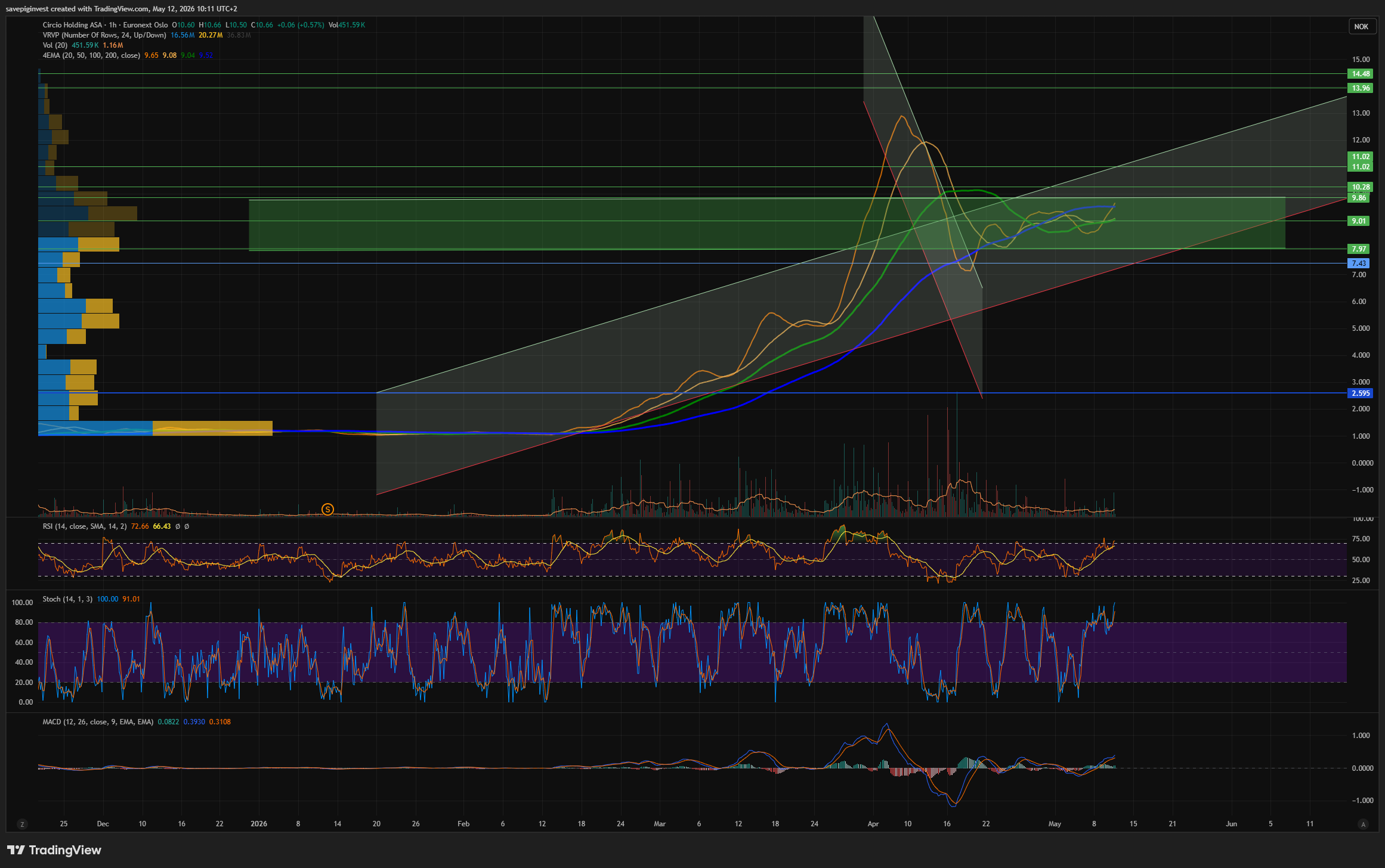Viewport: 1385px width, 868px height.
Task: Select the 9.01 green level tag
Action: pyautogui.click(x=1359, y=221)
